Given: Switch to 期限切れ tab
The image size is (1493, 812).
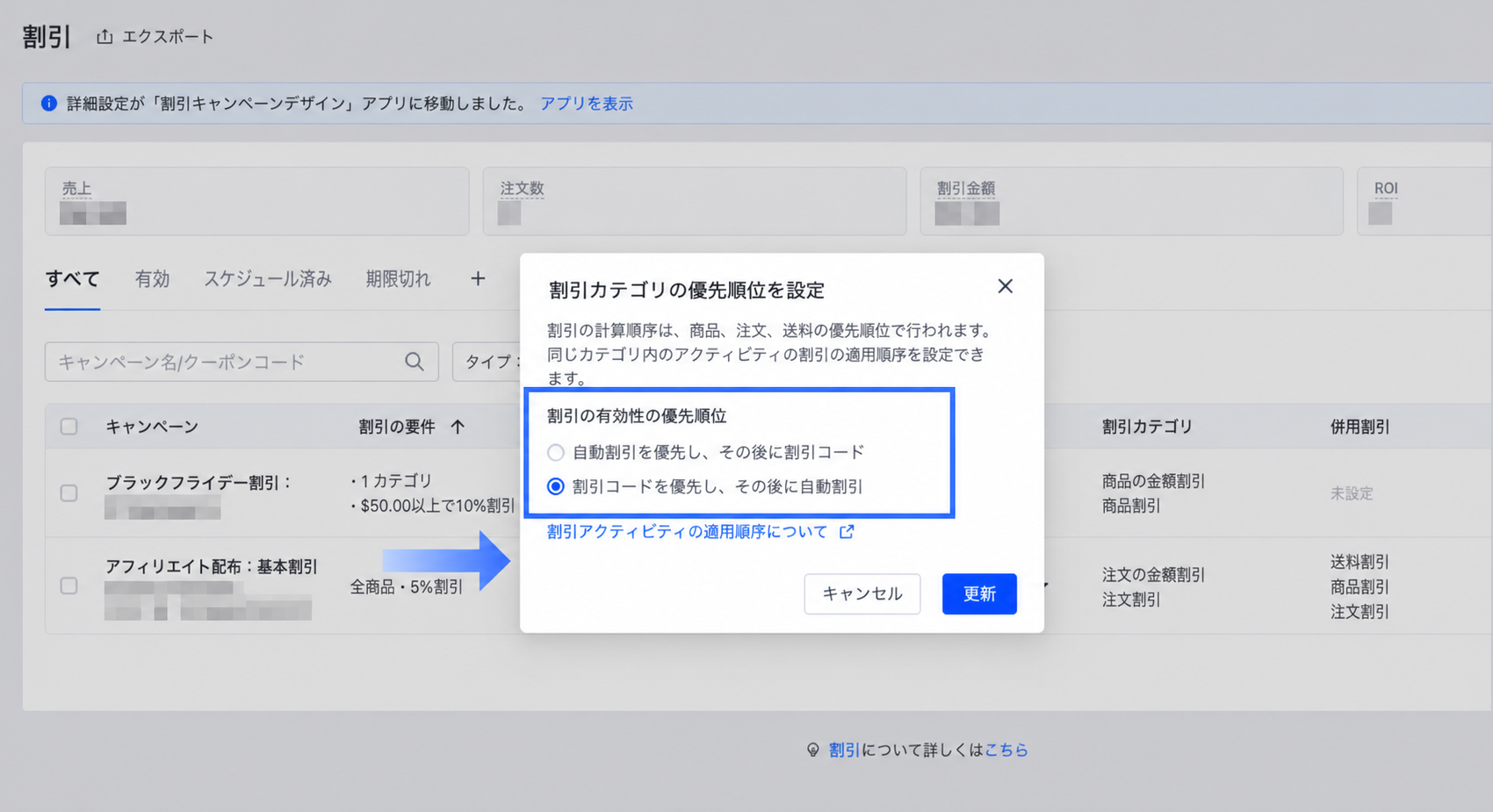Looking at the screenshot, I should point(398,279).
